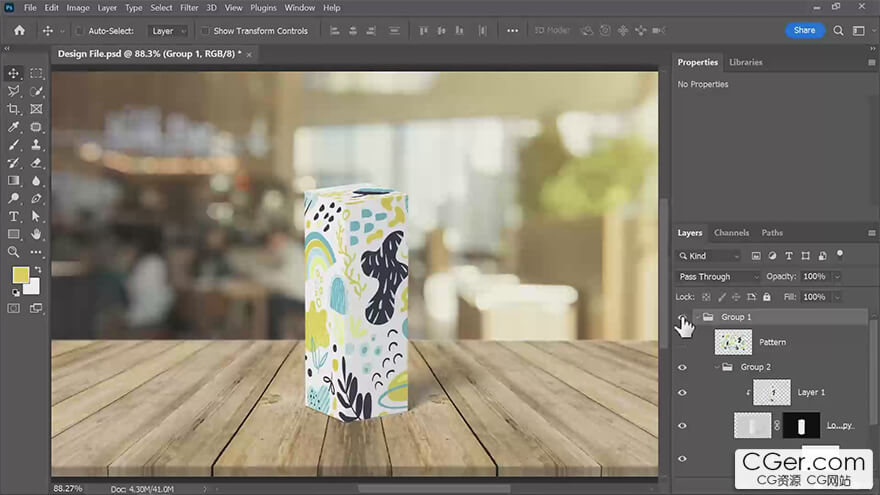The height and width of the screenshot is (495, 880).
Task: Select the Frame tool
Action: point(36,109)
